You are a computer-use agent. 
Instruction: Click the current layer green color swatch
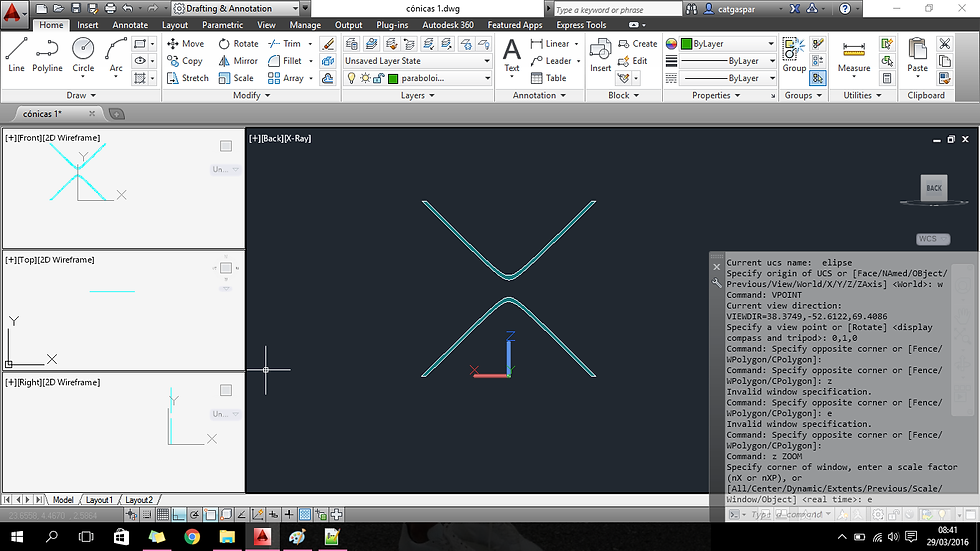pos(393,79)
